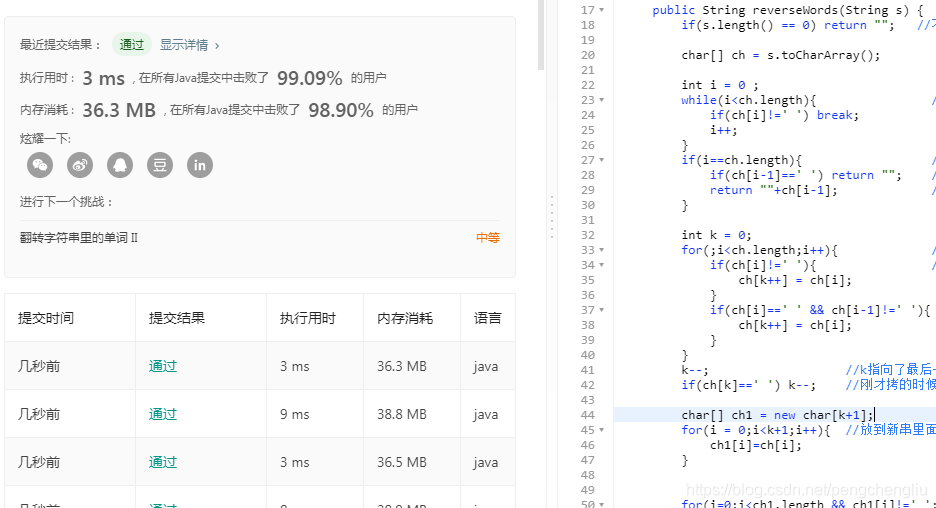The image size is (936, 508).
Task: Share result via the LinkedIn icon
Action: [200, 165]
